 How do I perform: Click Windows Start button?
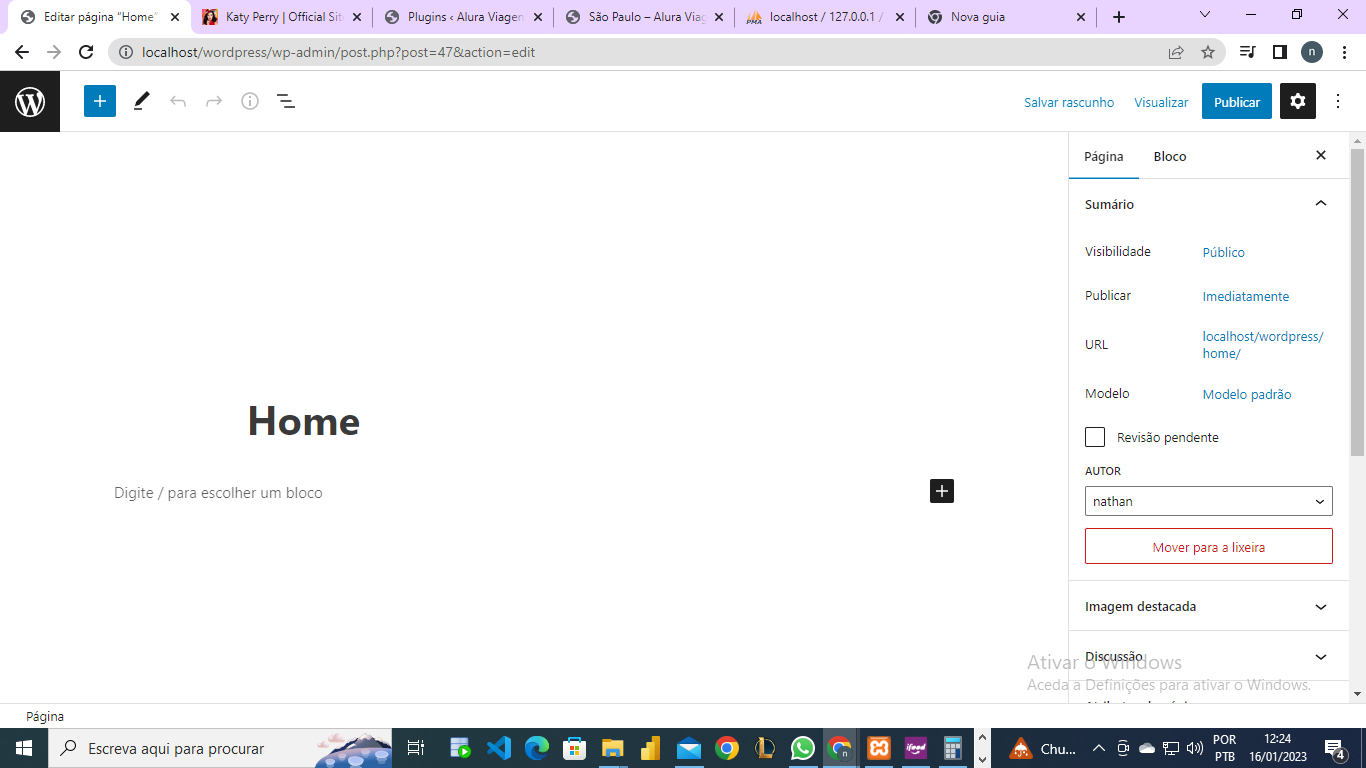(x=24, y=748)
